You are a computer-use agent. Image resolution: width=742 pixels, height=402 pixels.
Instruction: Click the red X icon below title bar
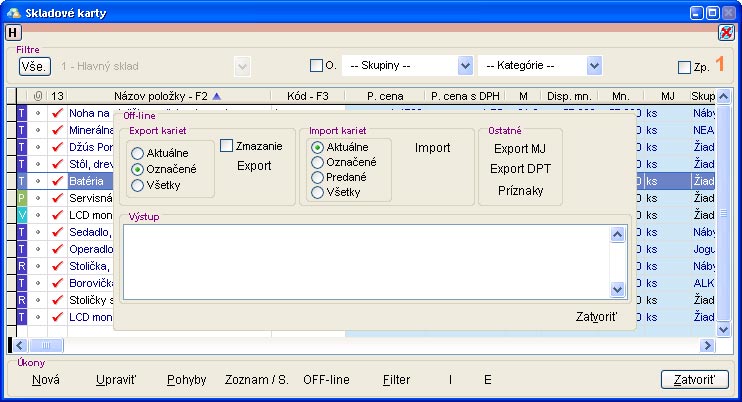pyautogui.click(x=726, y=33)
